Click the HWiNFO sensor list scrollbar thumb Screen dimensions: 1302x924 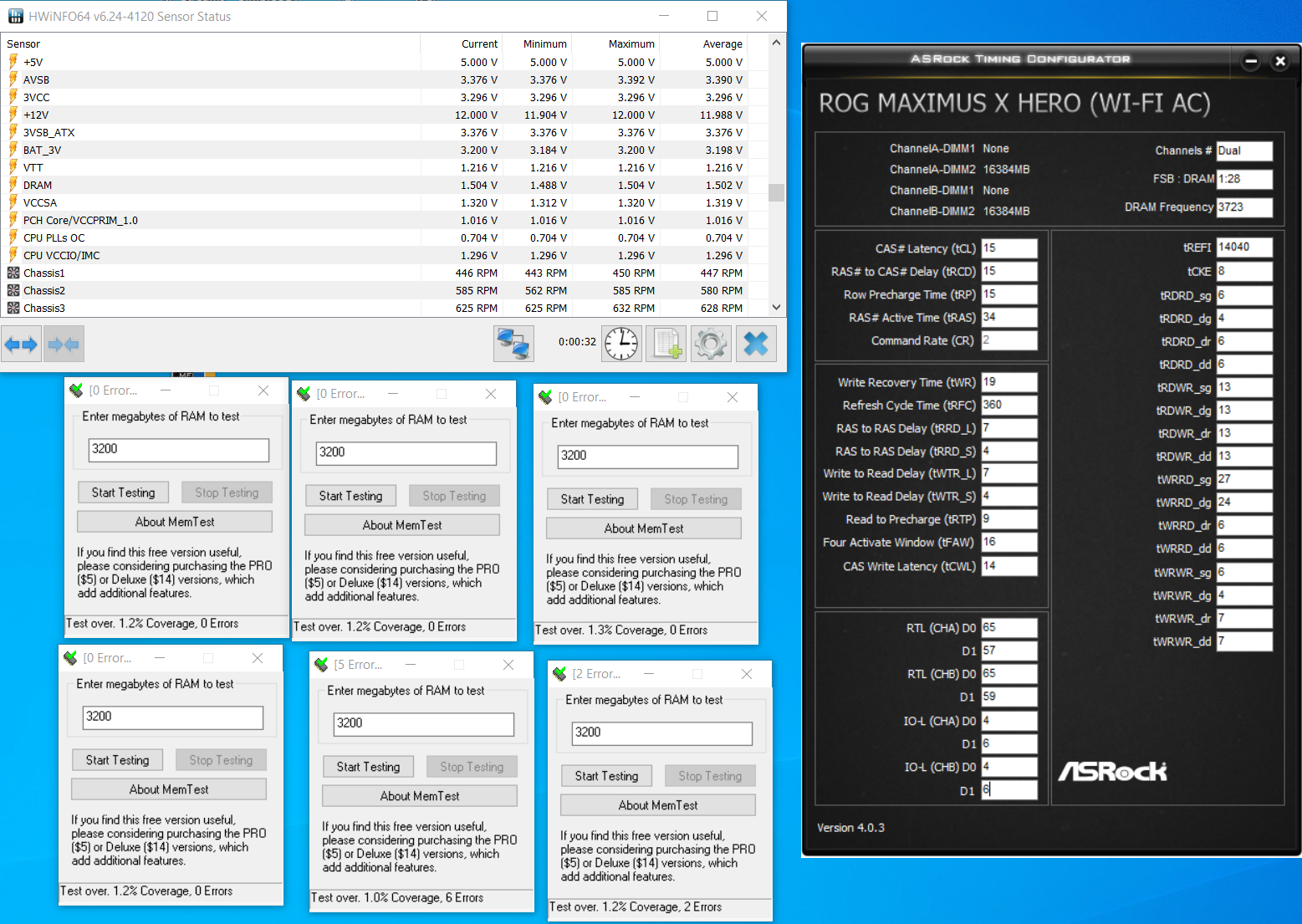[x=777, y=192]
